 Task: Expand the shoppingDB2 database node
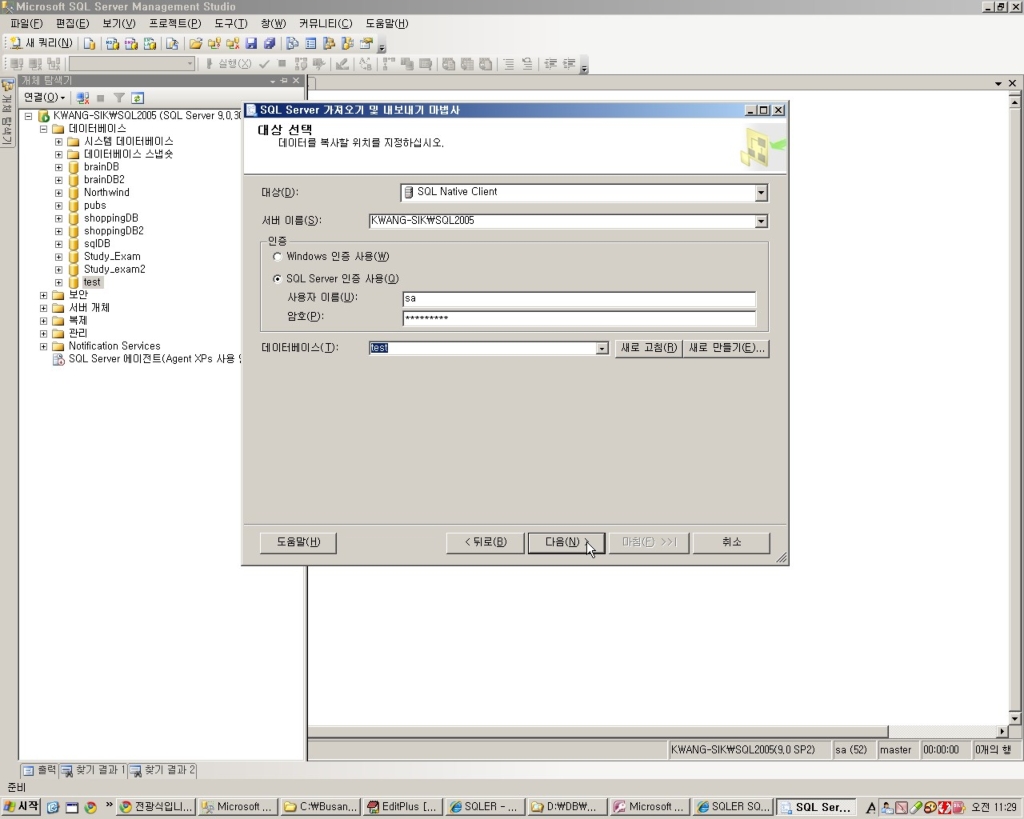point(59,231)
